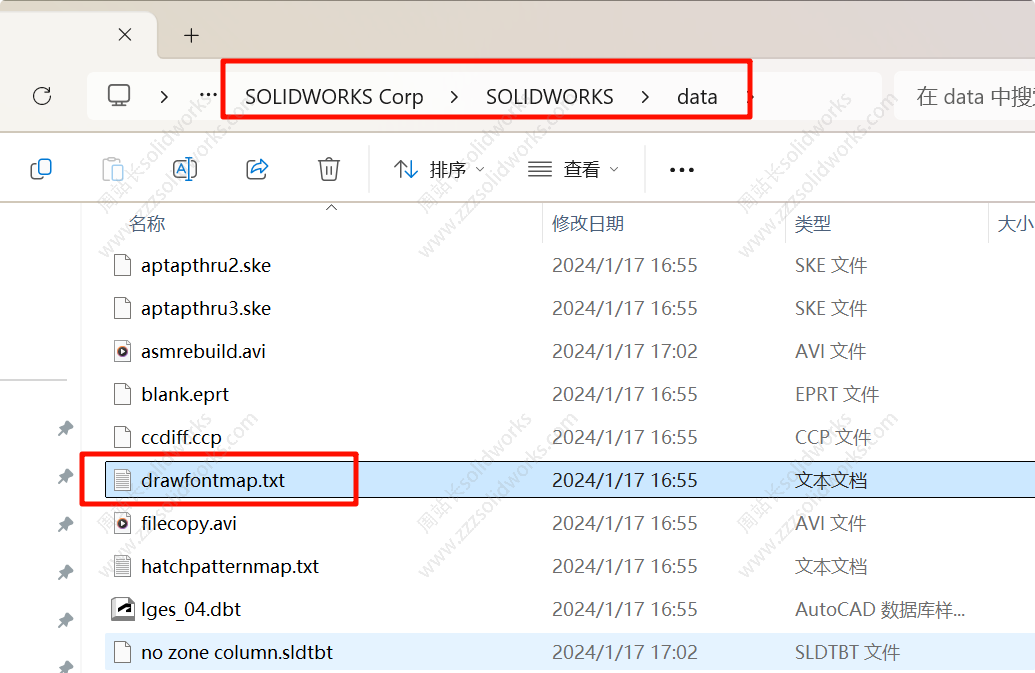1035x673 pixels.
Task: Click the AVI 文件 type of filecopy.avi
Action: (830, 523)
